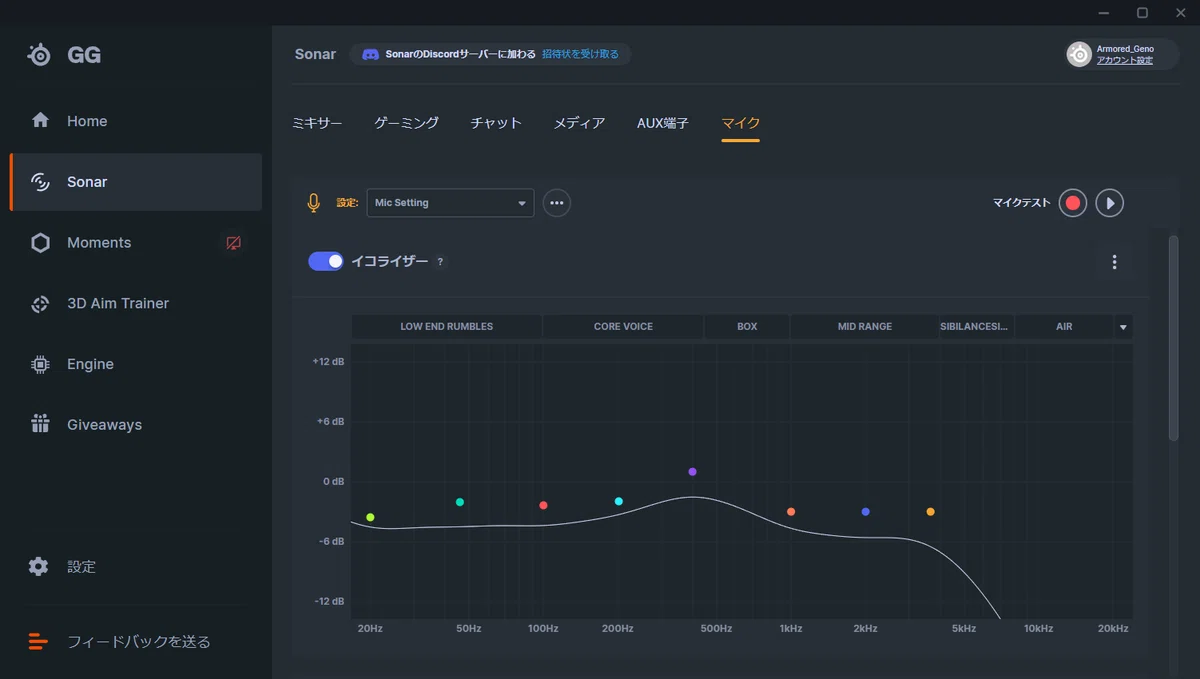Click the equalizer question mark help icon
This screenshot has width=1200, height=679.
[440, 262]
